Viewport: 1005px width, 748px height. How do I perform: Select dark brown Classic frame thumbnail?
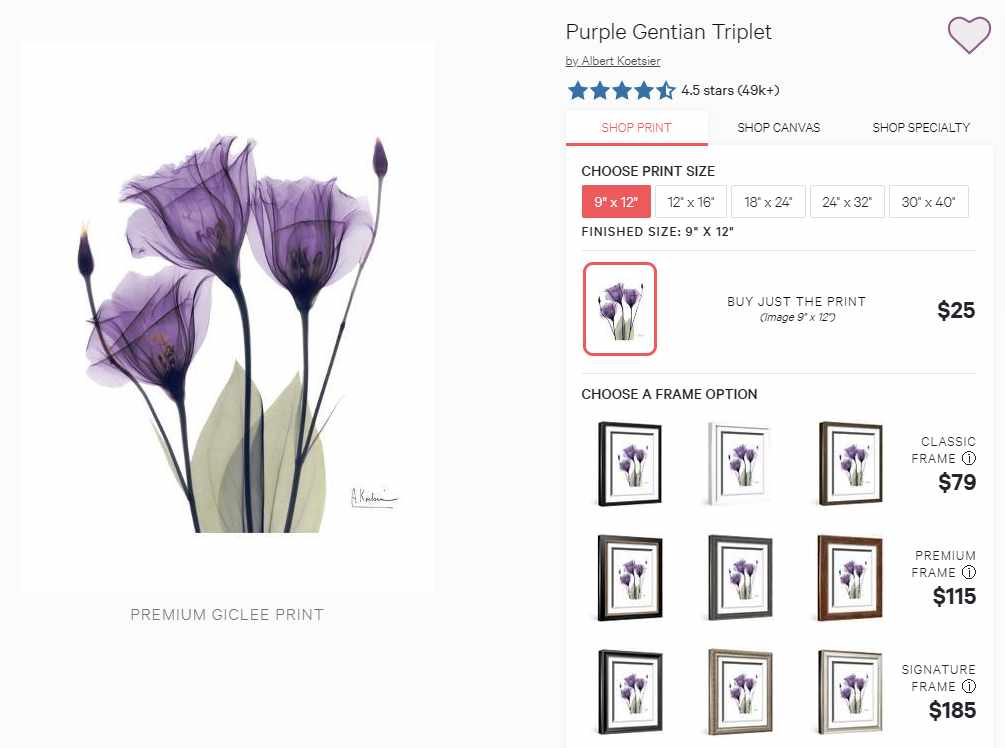[850, 463]
